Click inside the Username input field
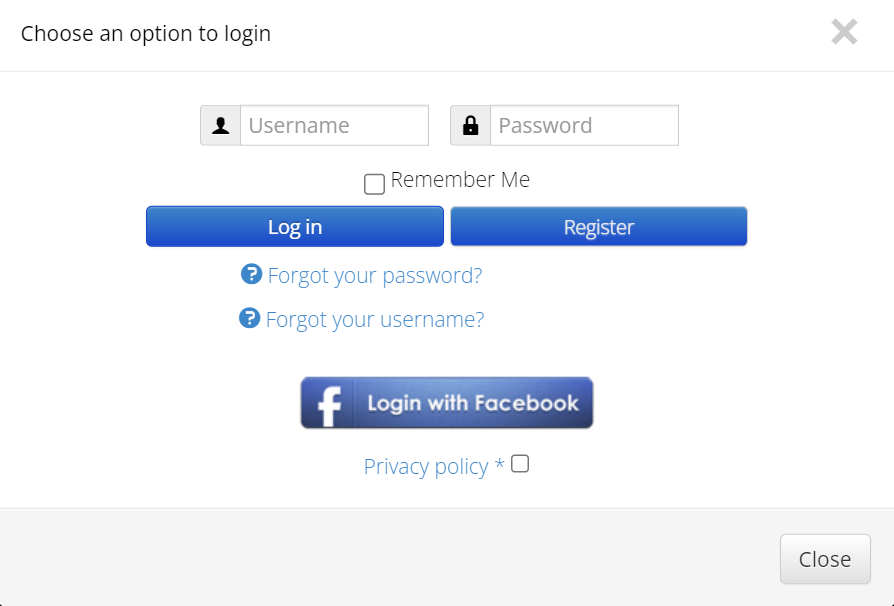Viewport: 894px width, 606px height. pos(335,125)
